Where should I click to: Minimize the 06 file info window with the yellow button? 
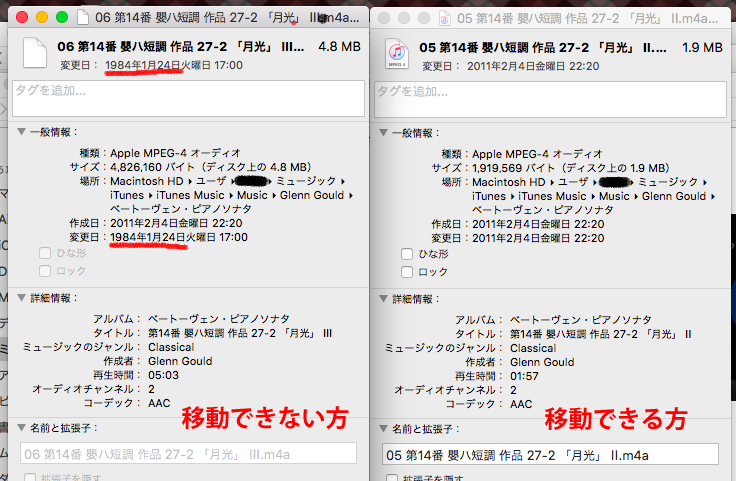(x=42, y=17)
